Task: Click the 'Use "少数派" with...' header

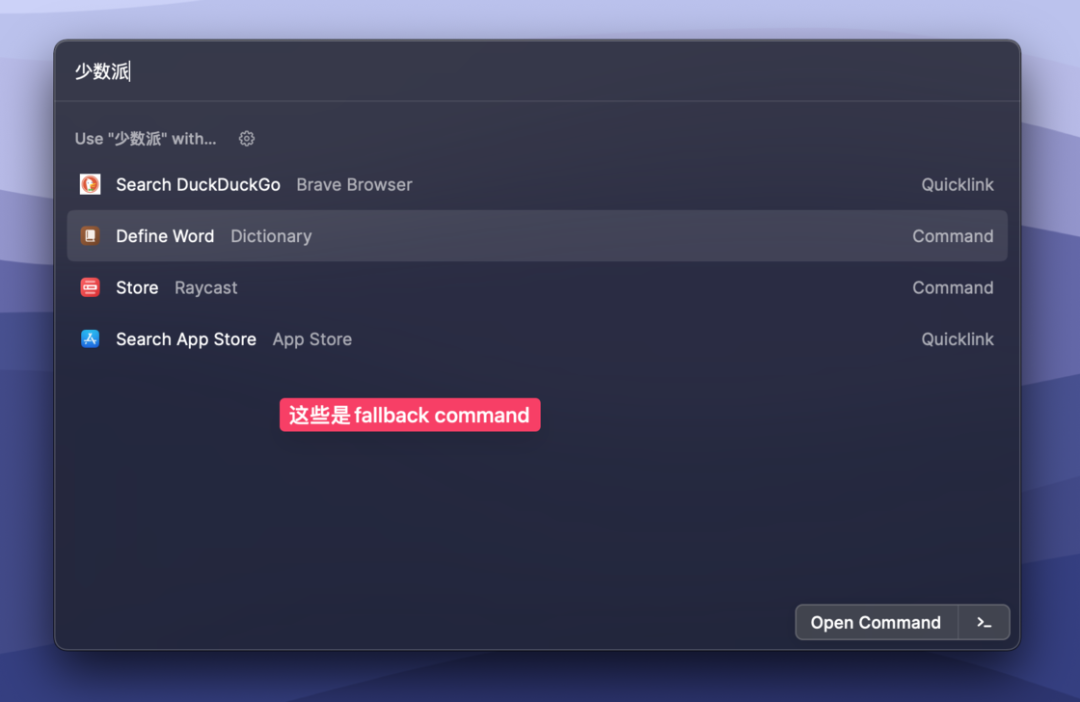Action: point(145,138)
